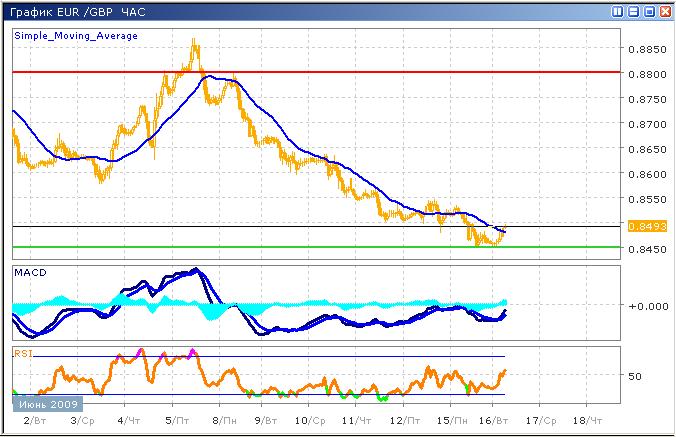Select the RSI panel label
The image size is (676, 437).
23,352
